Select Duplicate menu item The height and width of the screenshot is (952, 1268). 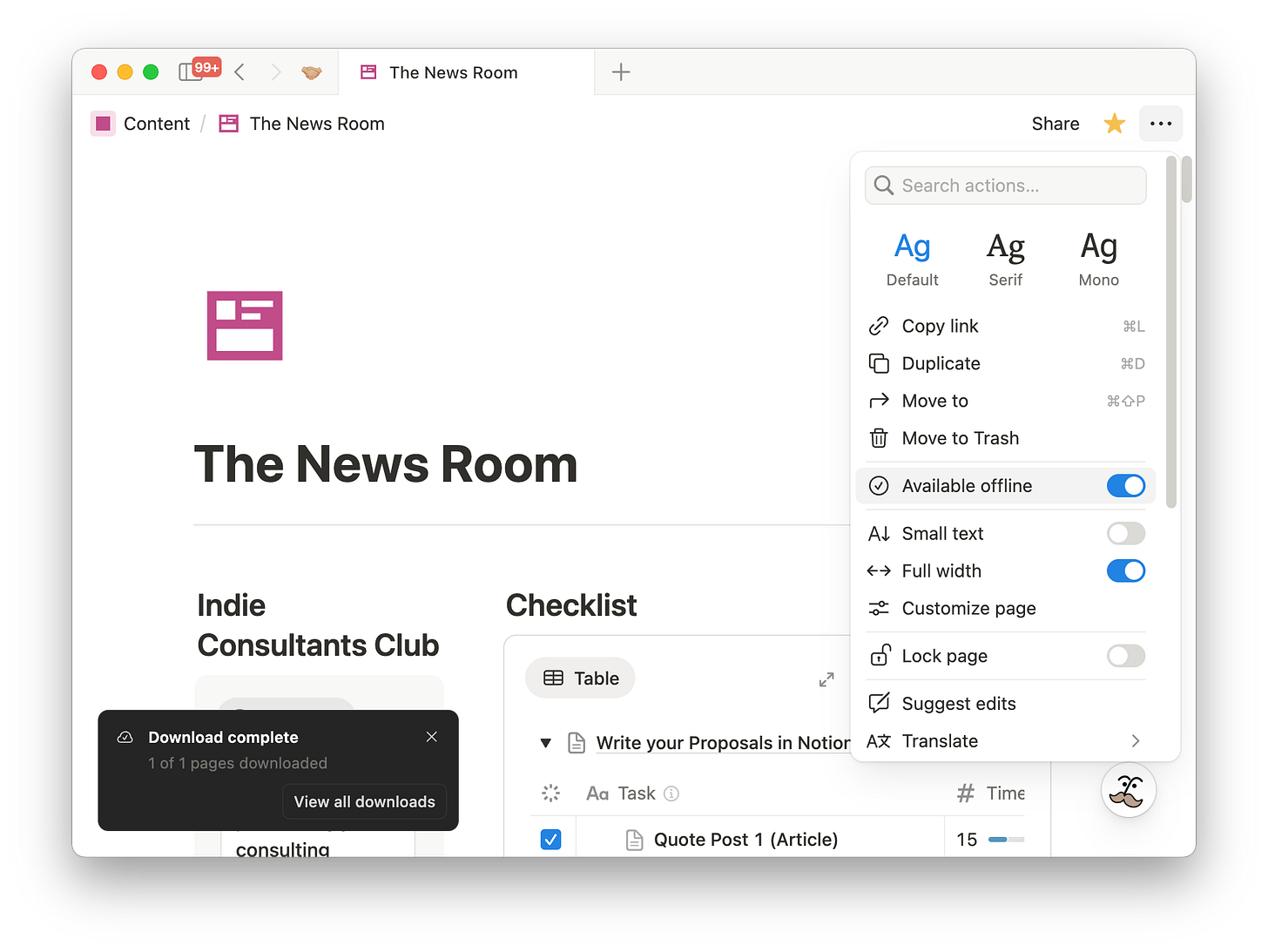(1006, 363)
